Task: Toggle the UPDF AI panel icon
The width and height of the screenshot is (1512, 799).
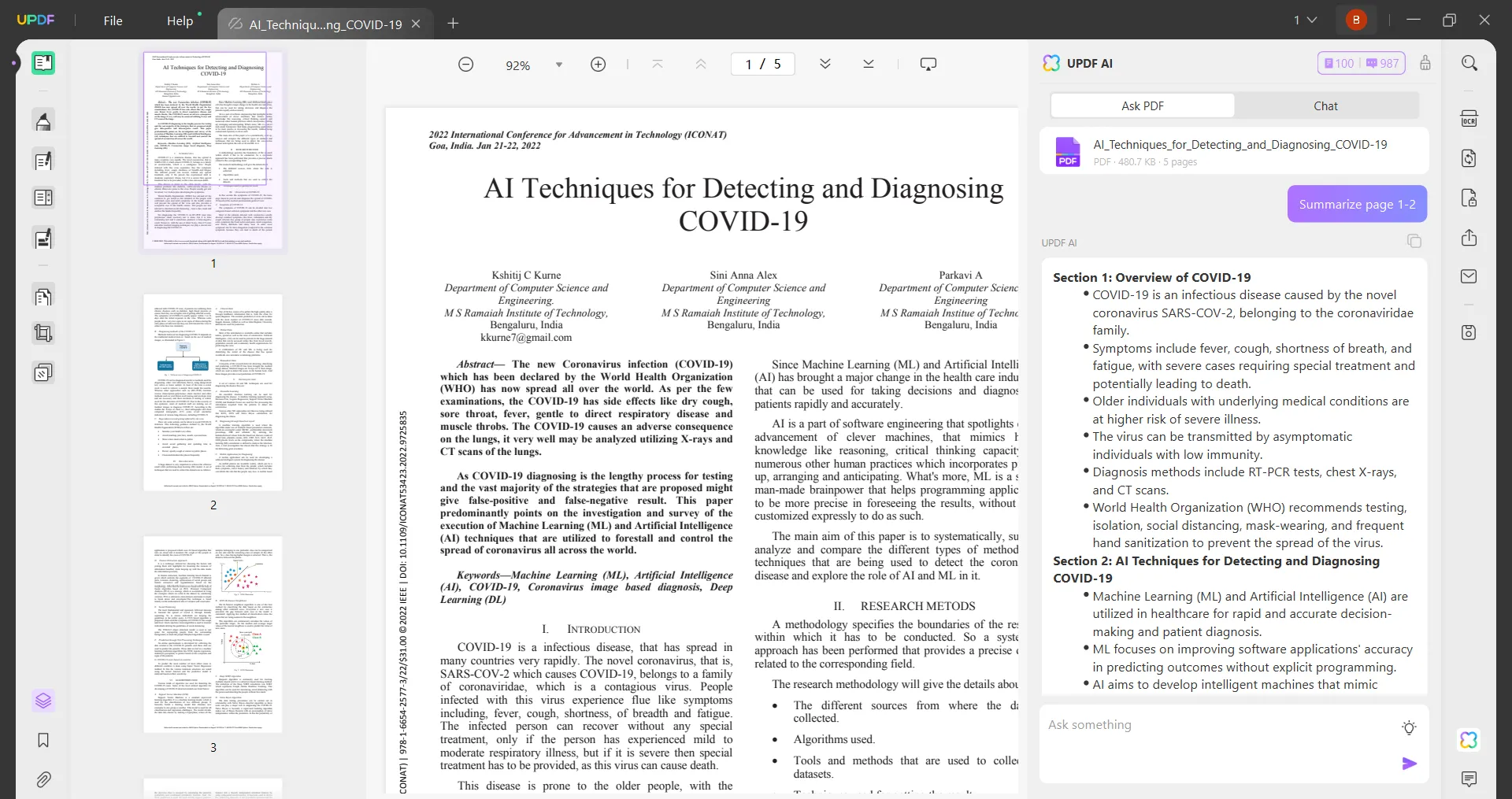Action: pyautogui.click(x=1469, y=740)
